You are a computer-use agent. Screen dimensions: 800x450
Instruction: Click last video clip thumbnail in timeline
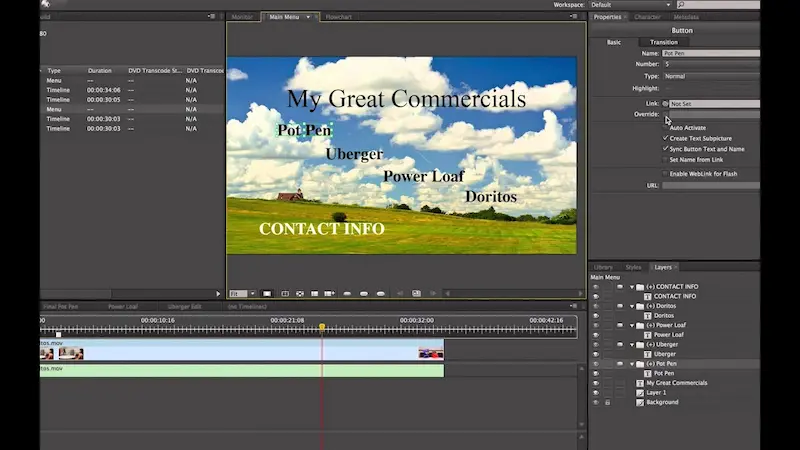431,353
